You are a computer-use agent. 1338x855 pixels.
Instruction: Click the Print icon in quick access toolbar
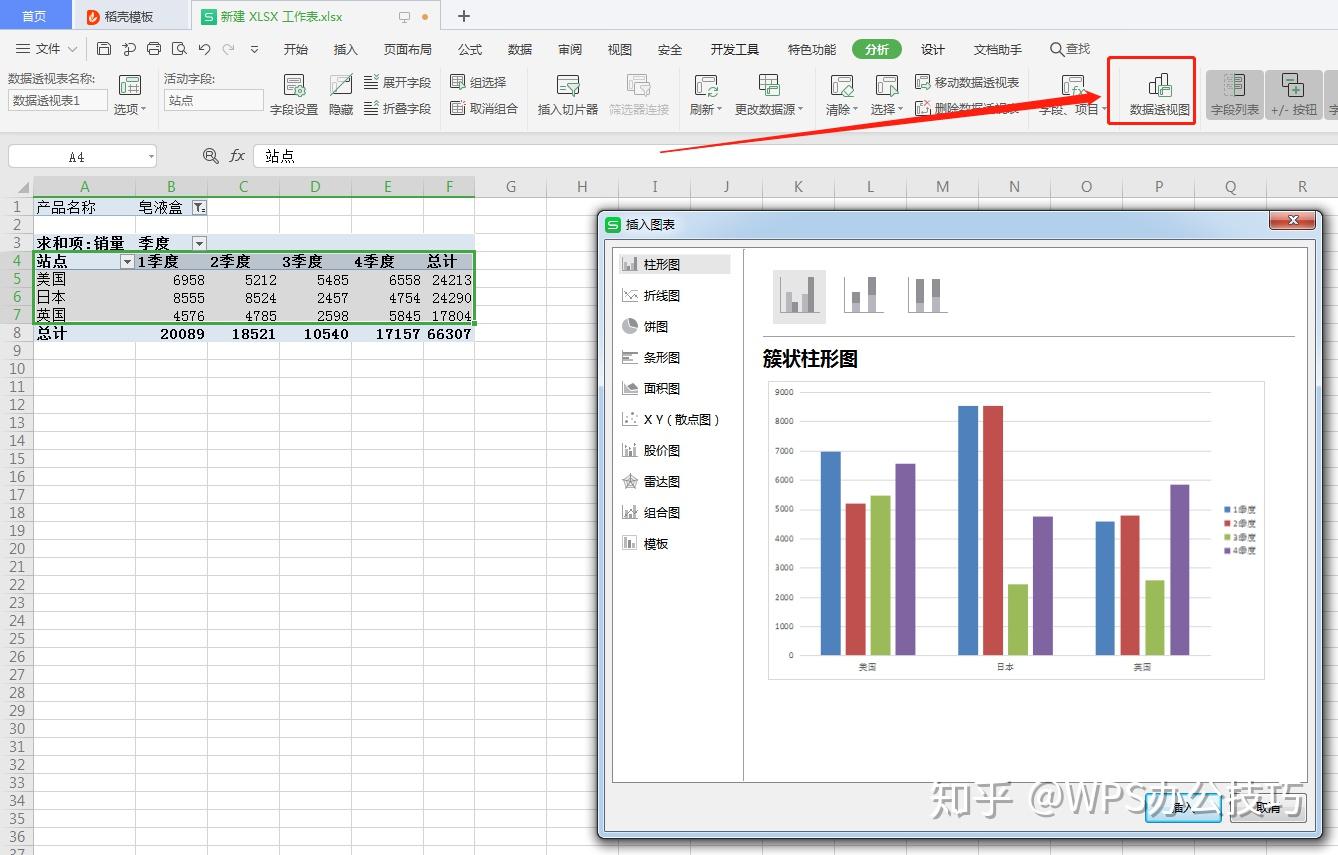(x=154, y=49)
